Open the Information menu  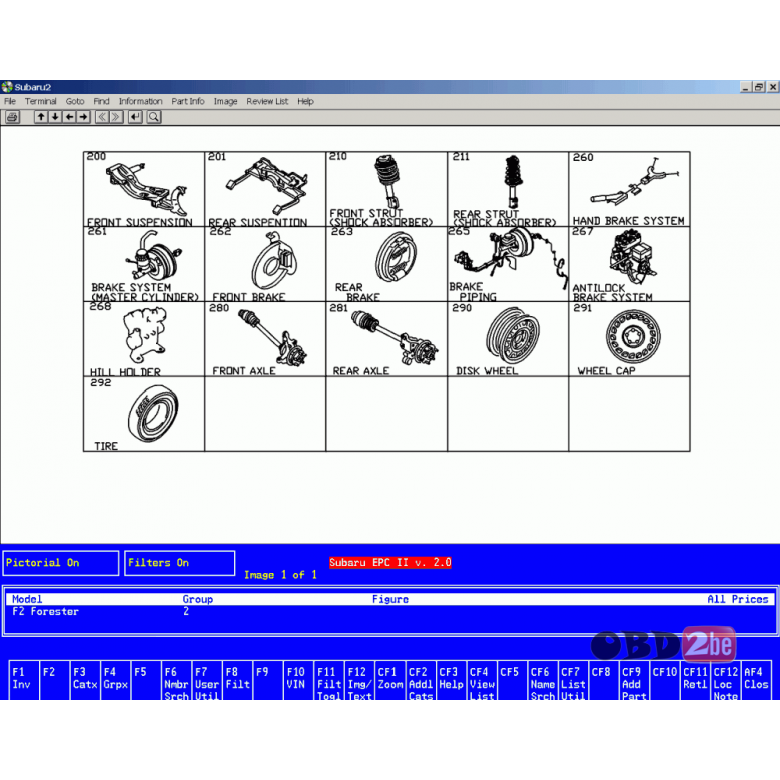(x=140, y=101)
